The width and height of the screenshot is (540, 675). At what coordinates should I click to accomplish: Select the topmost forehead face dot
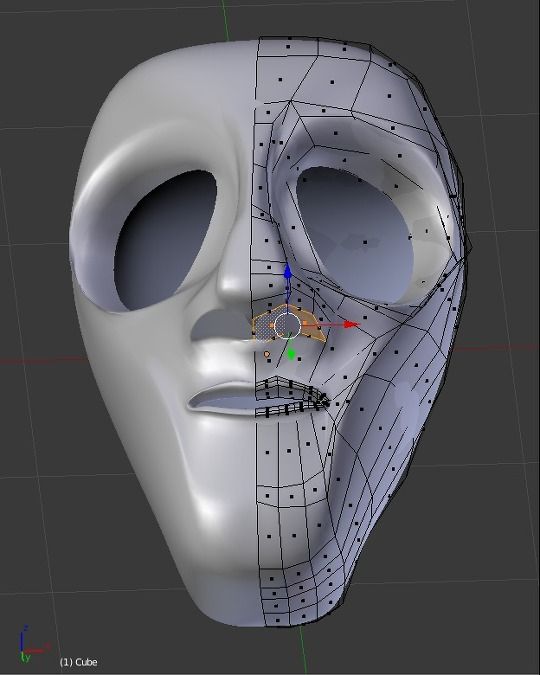point(288,46)
